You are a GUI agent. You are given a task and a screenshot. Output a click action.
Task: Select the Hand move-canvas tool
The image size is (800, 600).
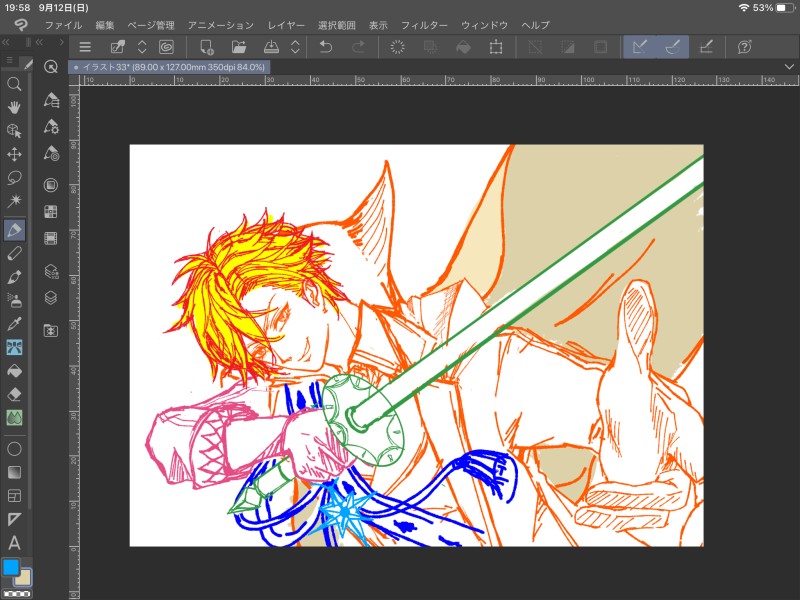click(x=14, y=107)
